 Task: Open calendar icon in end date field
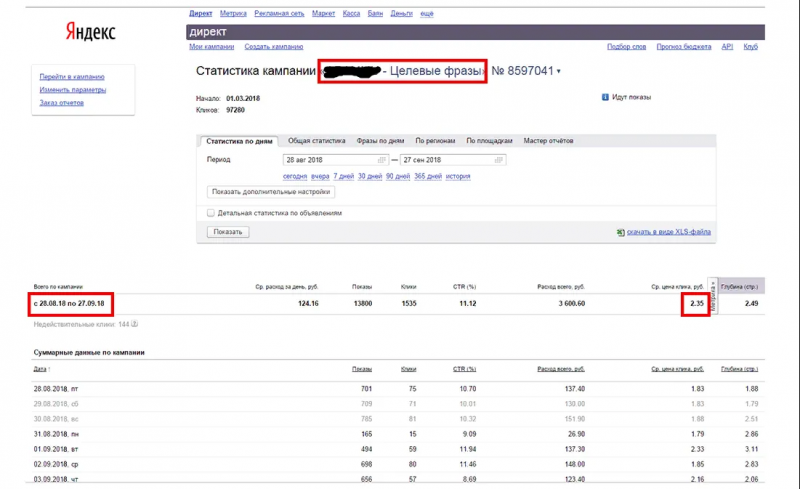[498, 160]
